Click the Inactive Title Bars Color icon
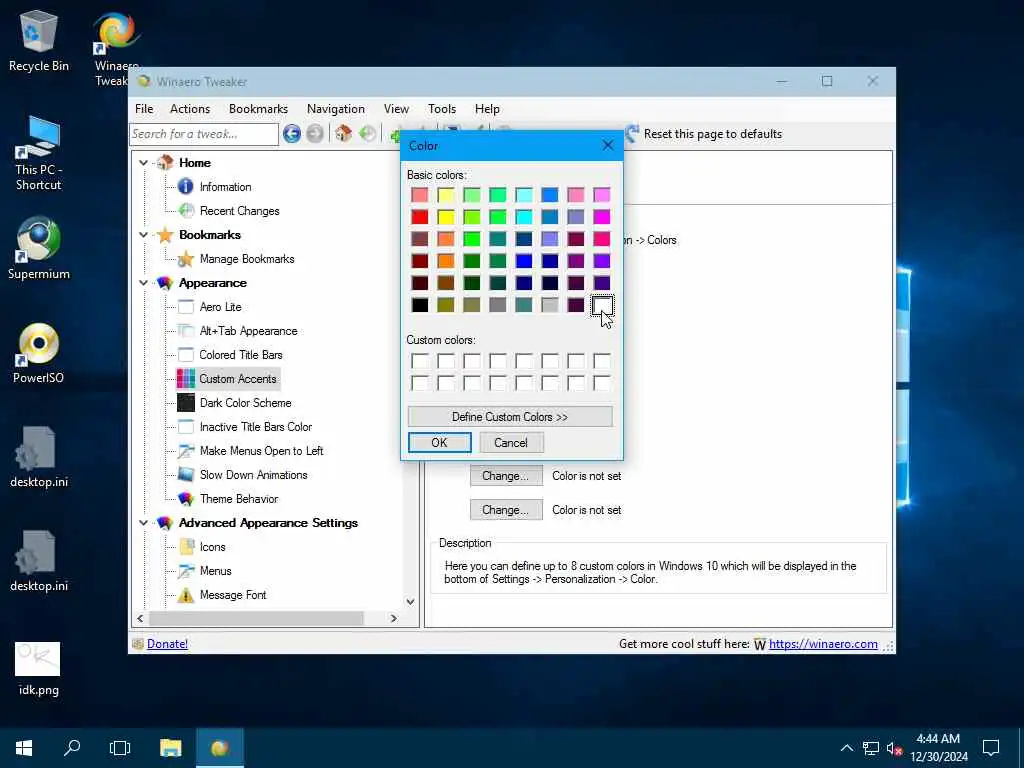1024x768 pixels. [x=185, y=427]
